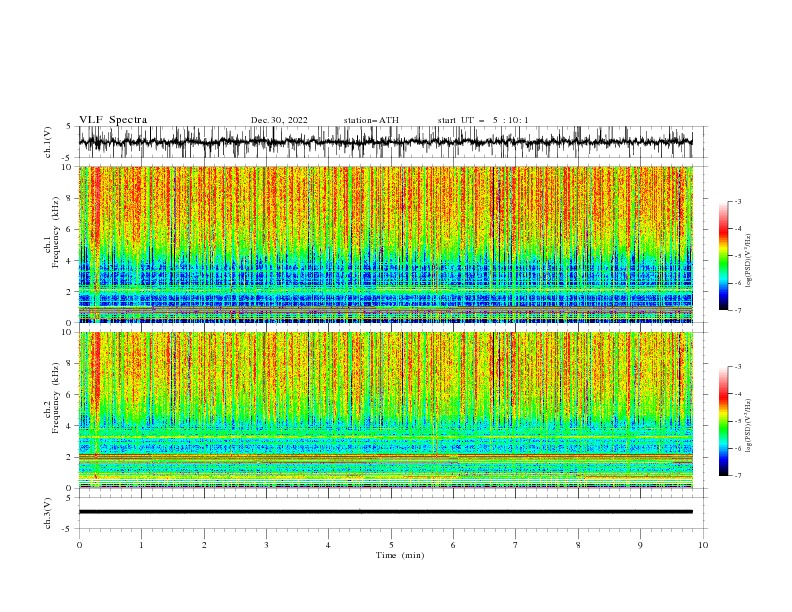Click the "-5" tick on ch.2 colorbar
Image resolution: width=792 pixels, height=612 pixels.
(x=738, y=421)
